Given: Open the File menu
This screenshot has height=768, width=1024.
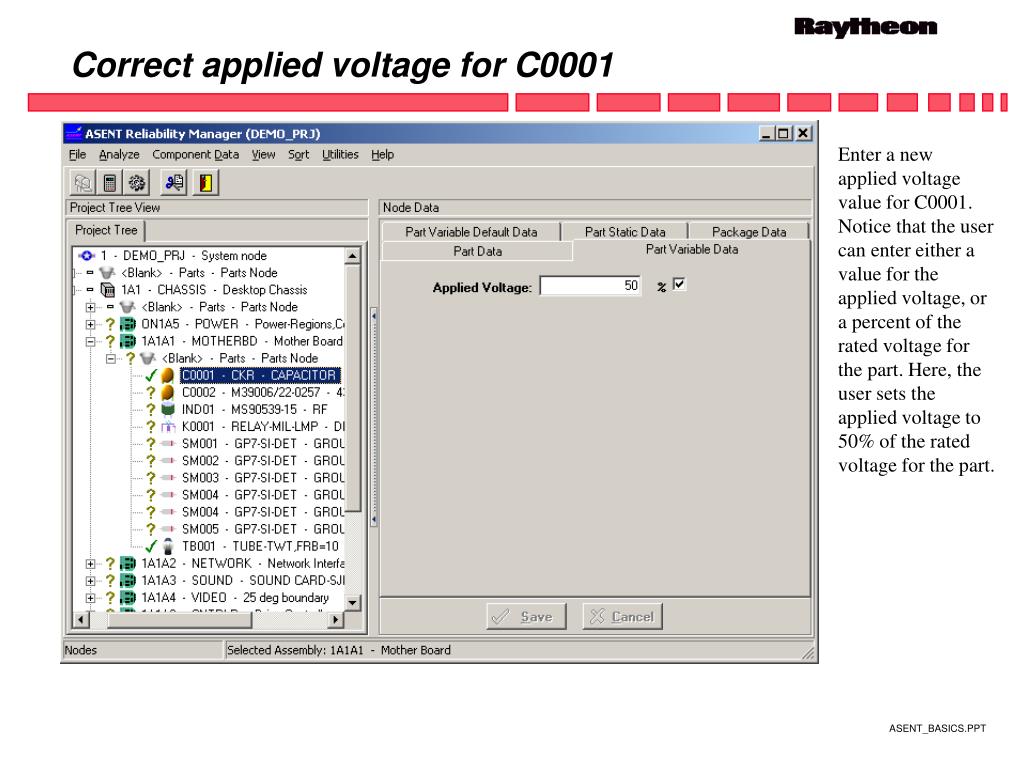Looking at the screenshot, I should point(77,155).
